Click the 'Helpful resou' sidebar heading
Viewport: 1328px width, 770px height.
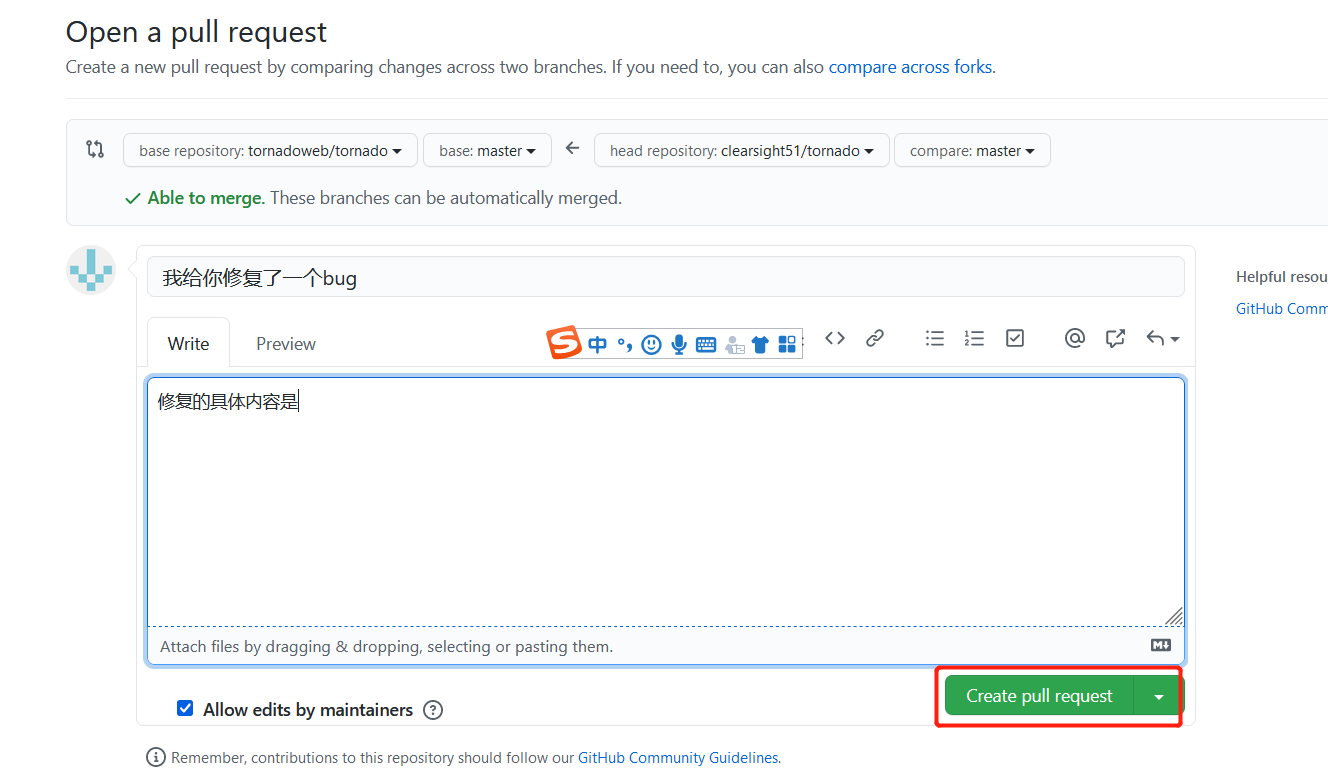coord(1282,277)
